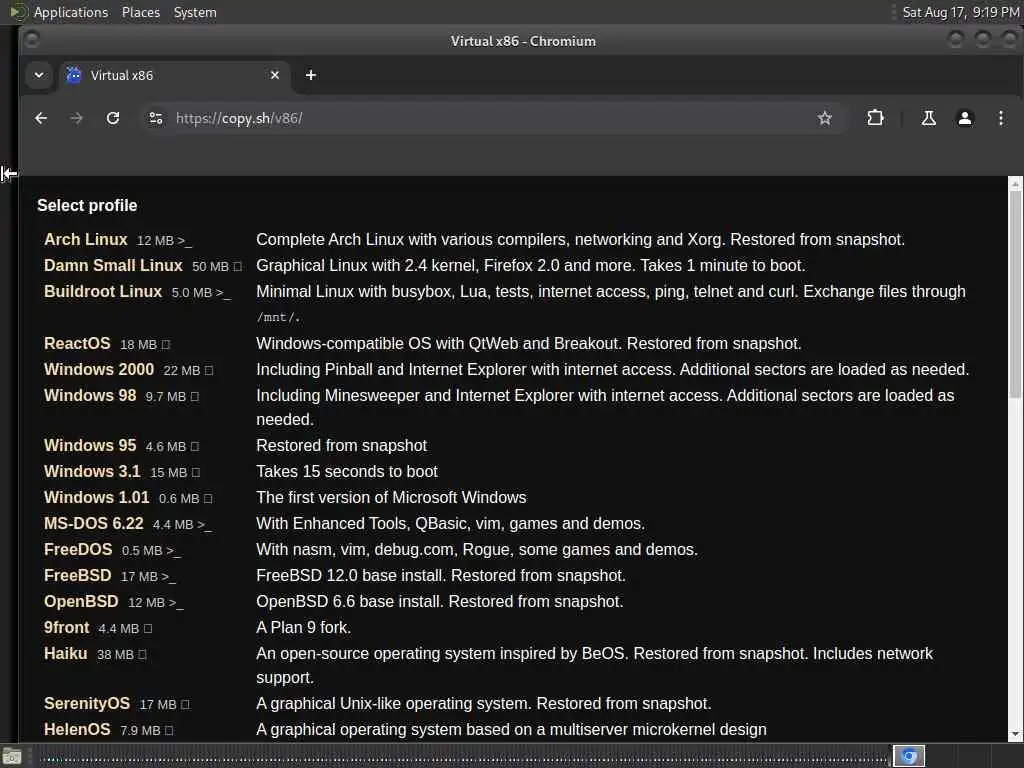Click text 'FreeBSD 12.0 base install'

tap(351, 576)
